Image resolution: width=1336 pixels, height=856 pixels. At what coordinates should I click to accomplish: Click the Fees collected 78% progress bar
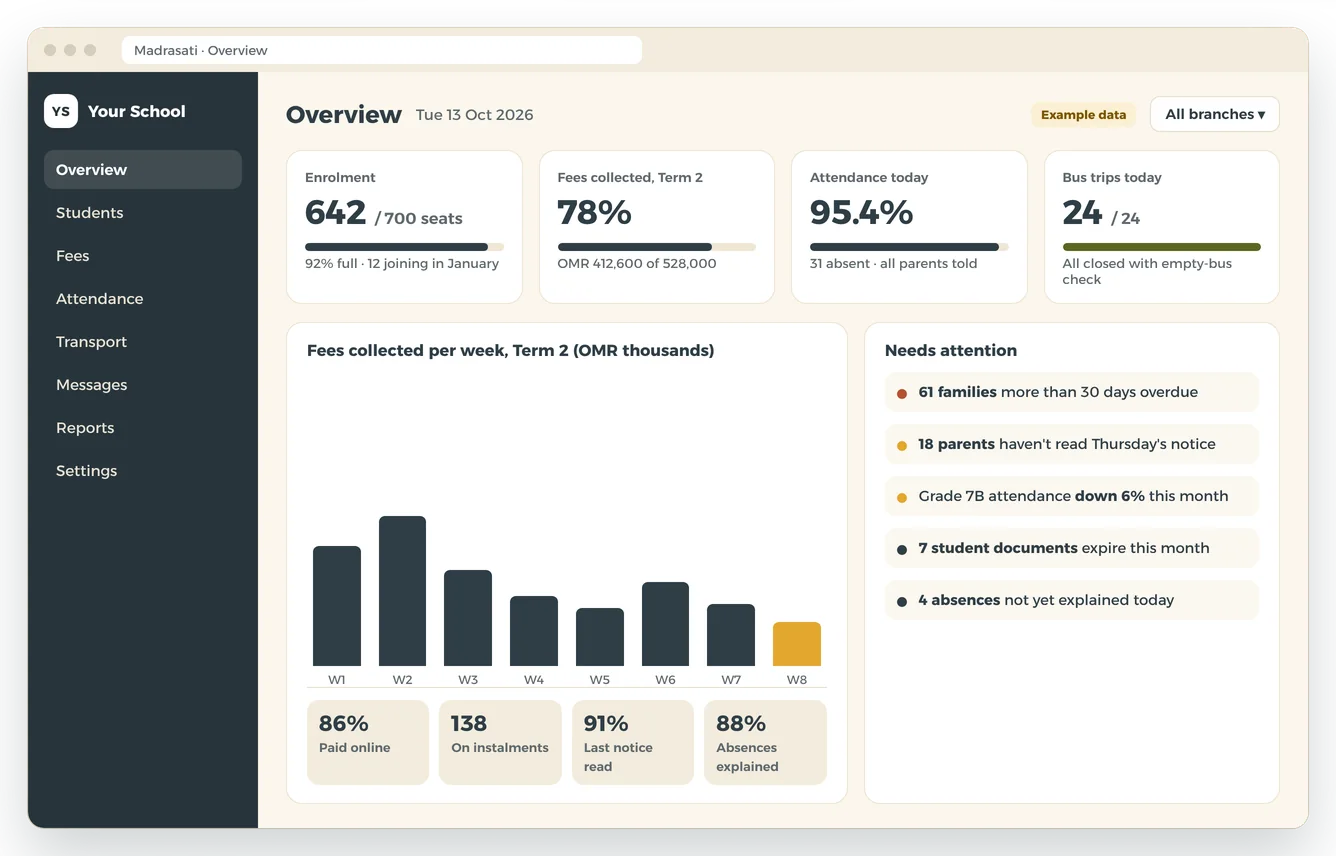pyautogui.click(x=657, y=247)
